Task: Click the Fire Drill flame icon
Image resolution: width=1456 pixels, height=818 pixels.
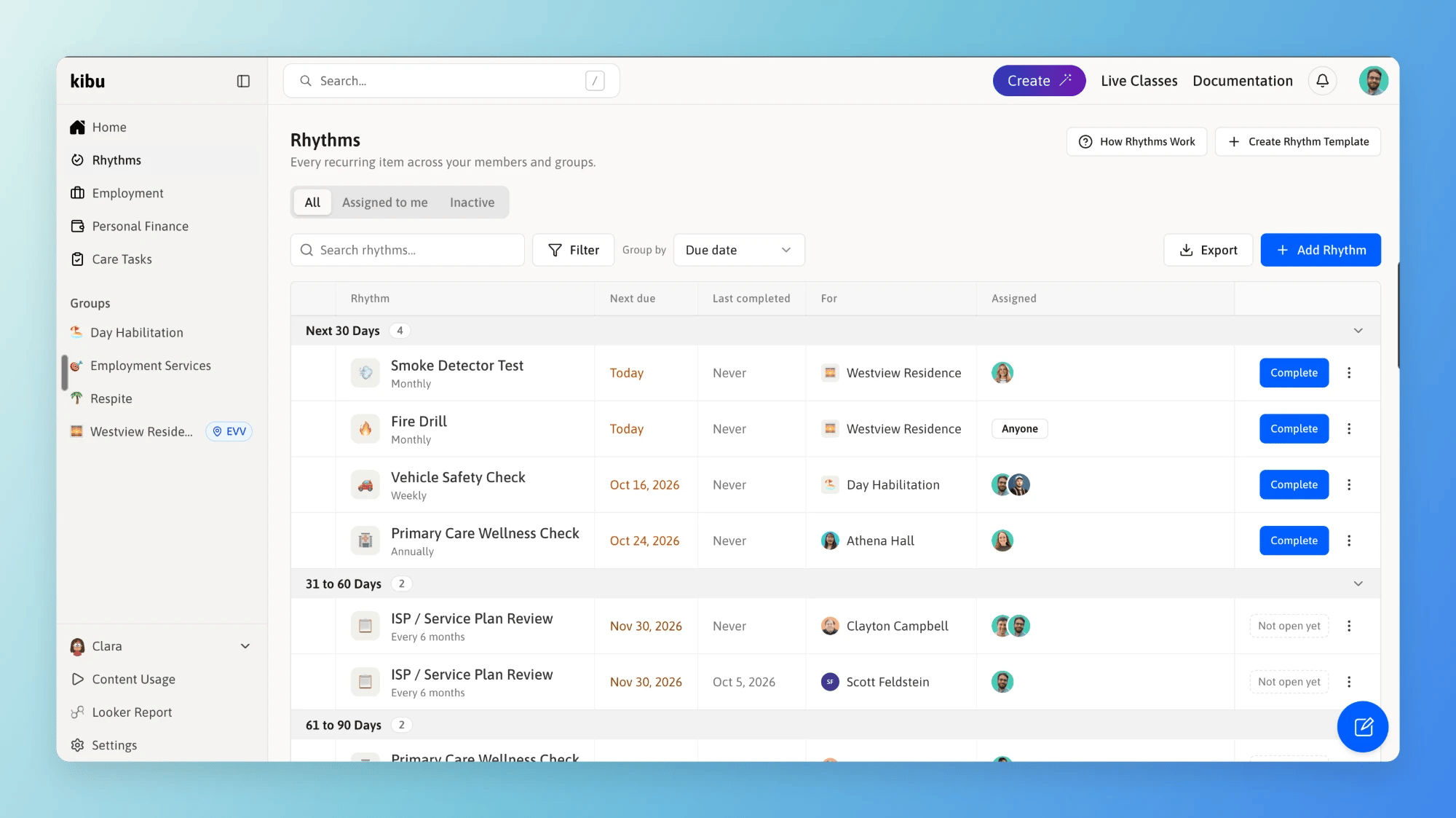Action: click(365, 429)
